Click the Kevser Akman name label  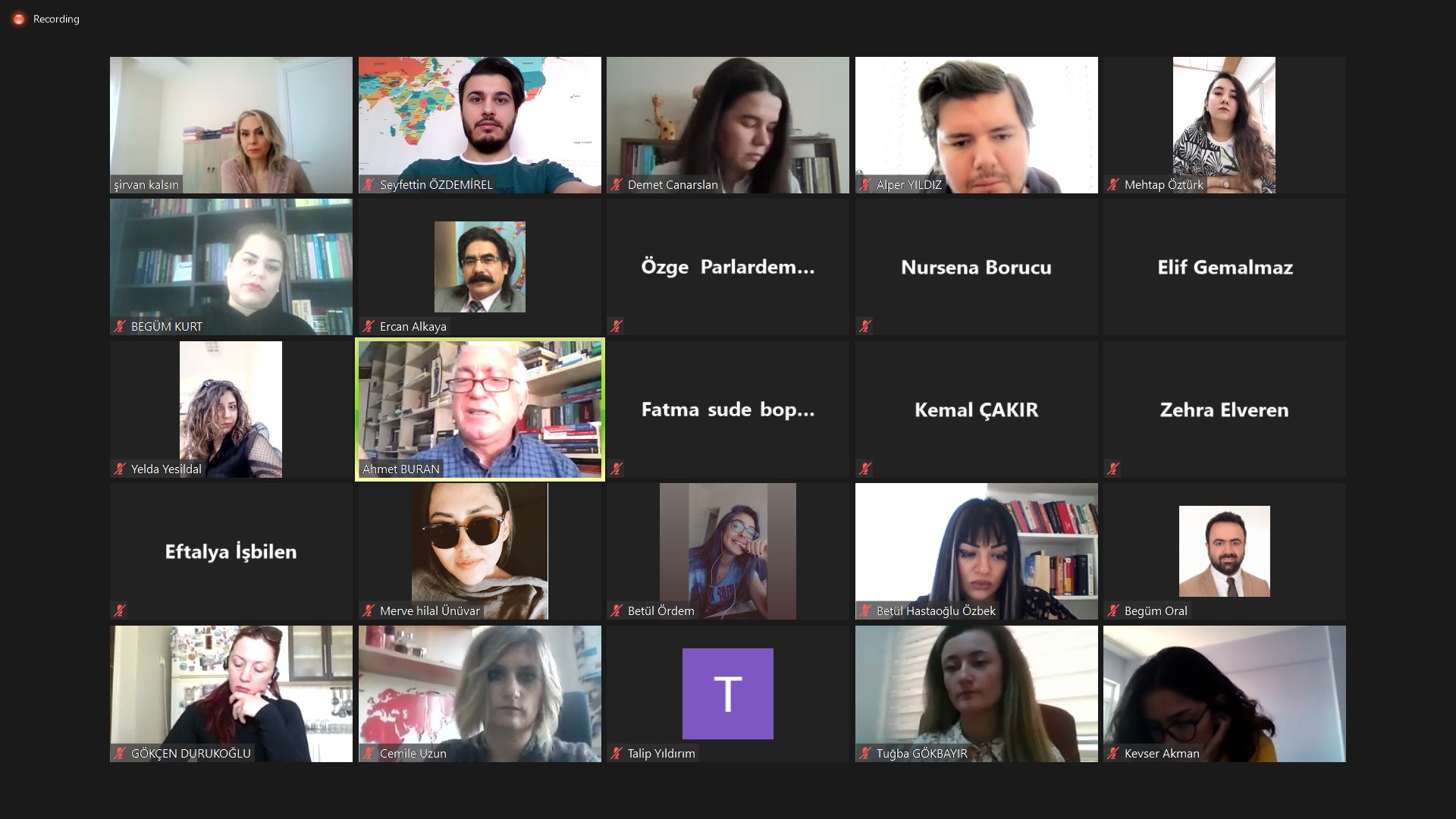click(x=1162, y=753)
